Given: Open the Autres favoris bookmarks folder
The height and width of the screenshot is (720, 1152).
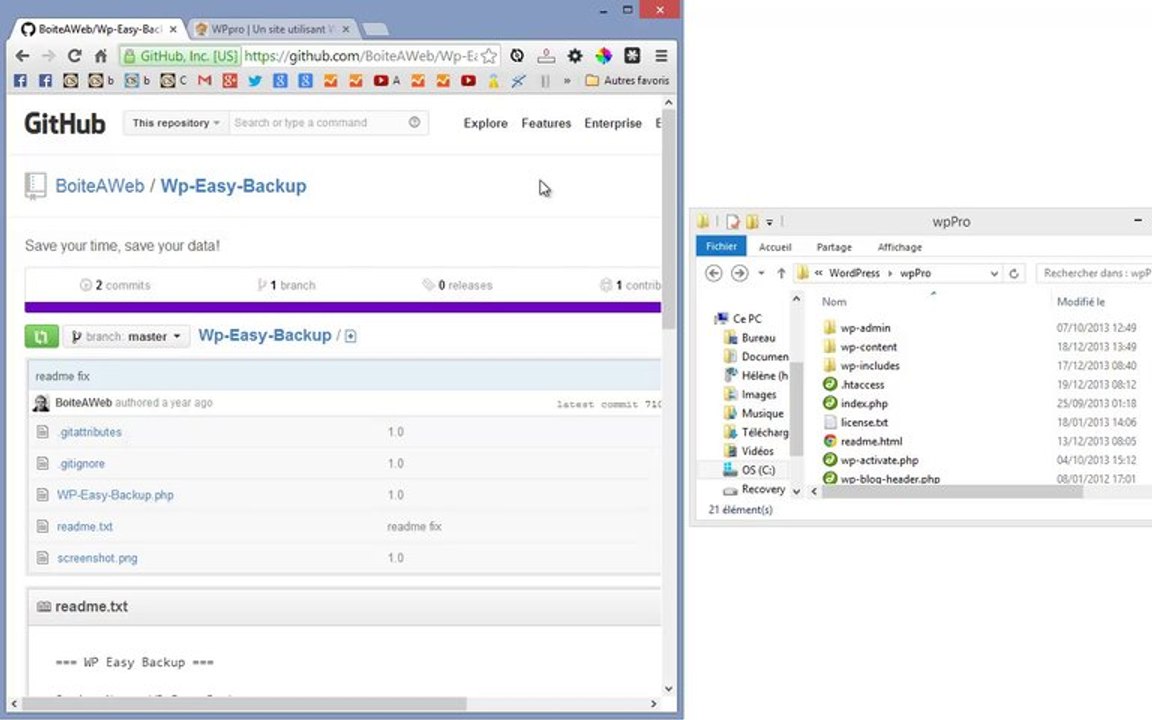Looking at the screenshot, I should (627, 80).
